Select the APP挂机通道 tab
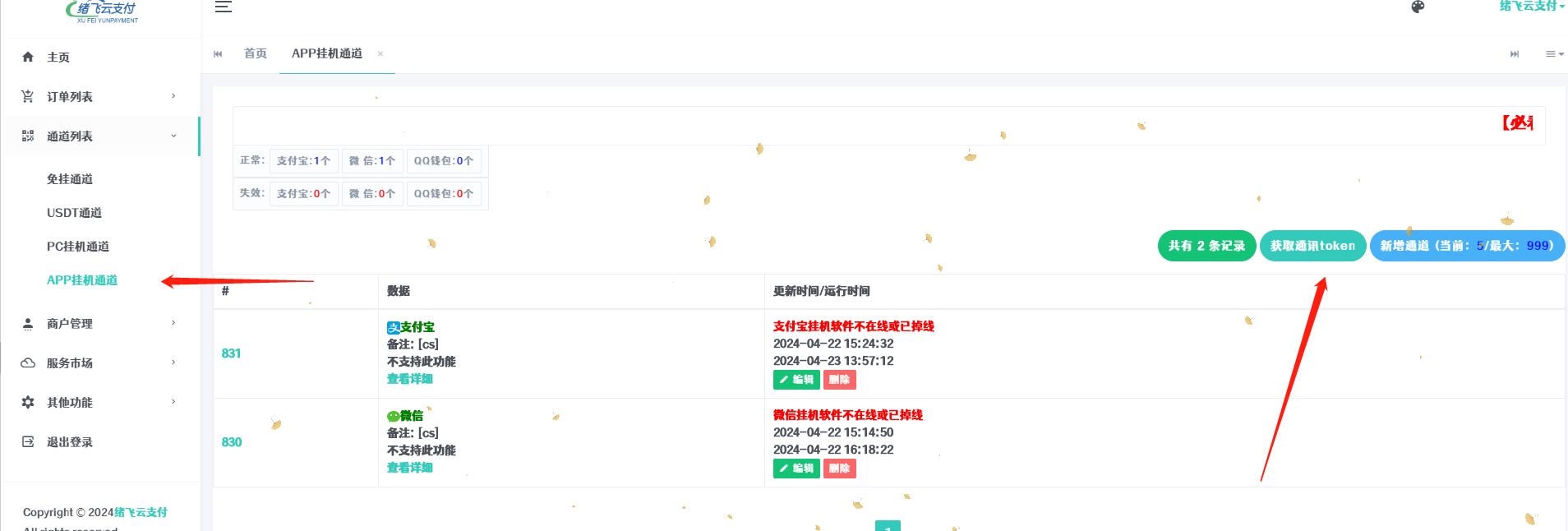The width and height of the screenshot is (1568, 531). coord(327,53)
